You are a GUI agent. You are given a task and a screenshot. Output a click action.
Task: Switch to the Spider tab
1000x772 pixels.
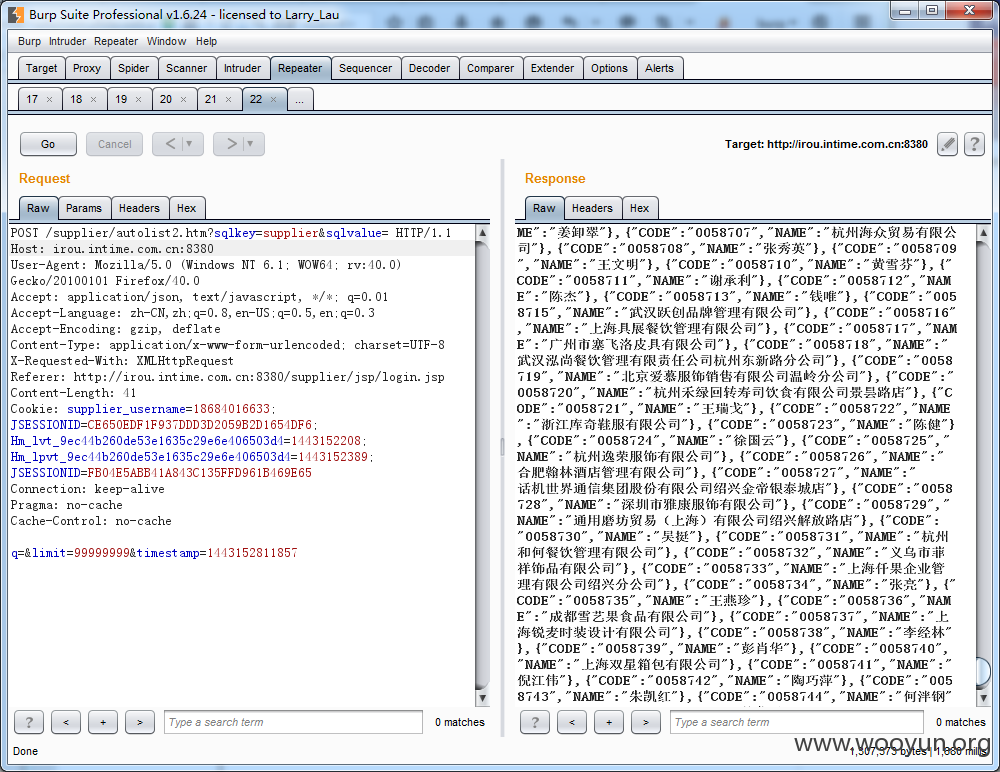(133, 68)
